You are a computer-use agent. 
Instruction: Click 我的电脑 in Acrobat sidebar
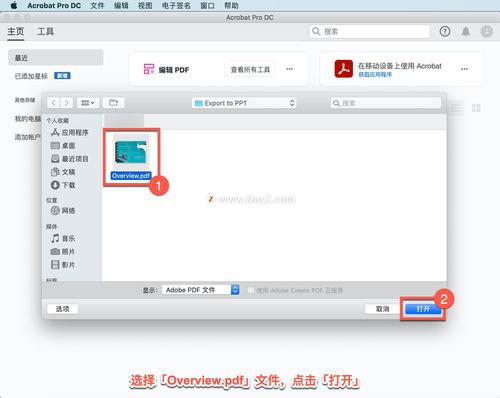point(28,119)
